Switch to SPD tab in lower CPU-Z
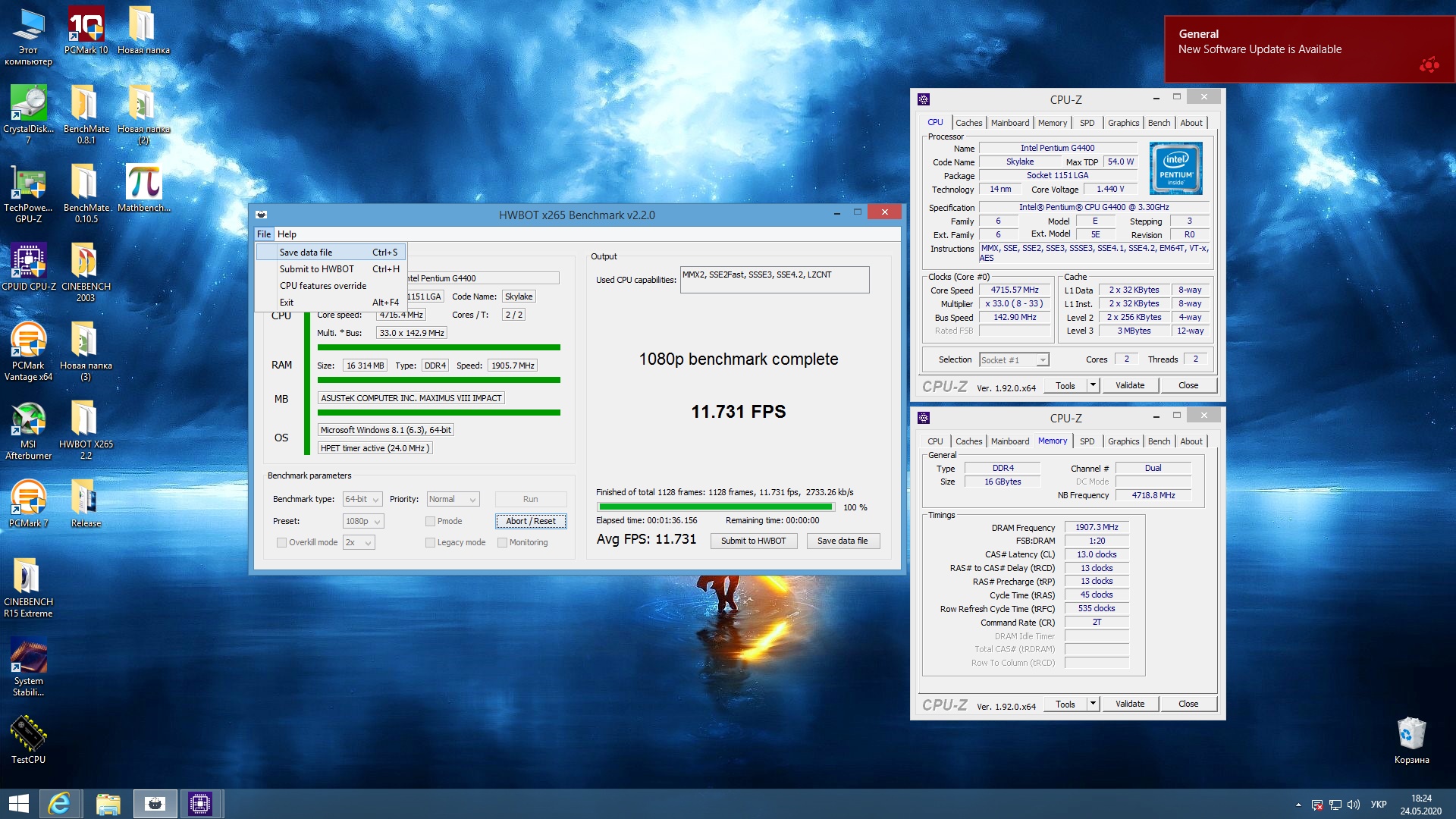 (x=1087, y=441)
